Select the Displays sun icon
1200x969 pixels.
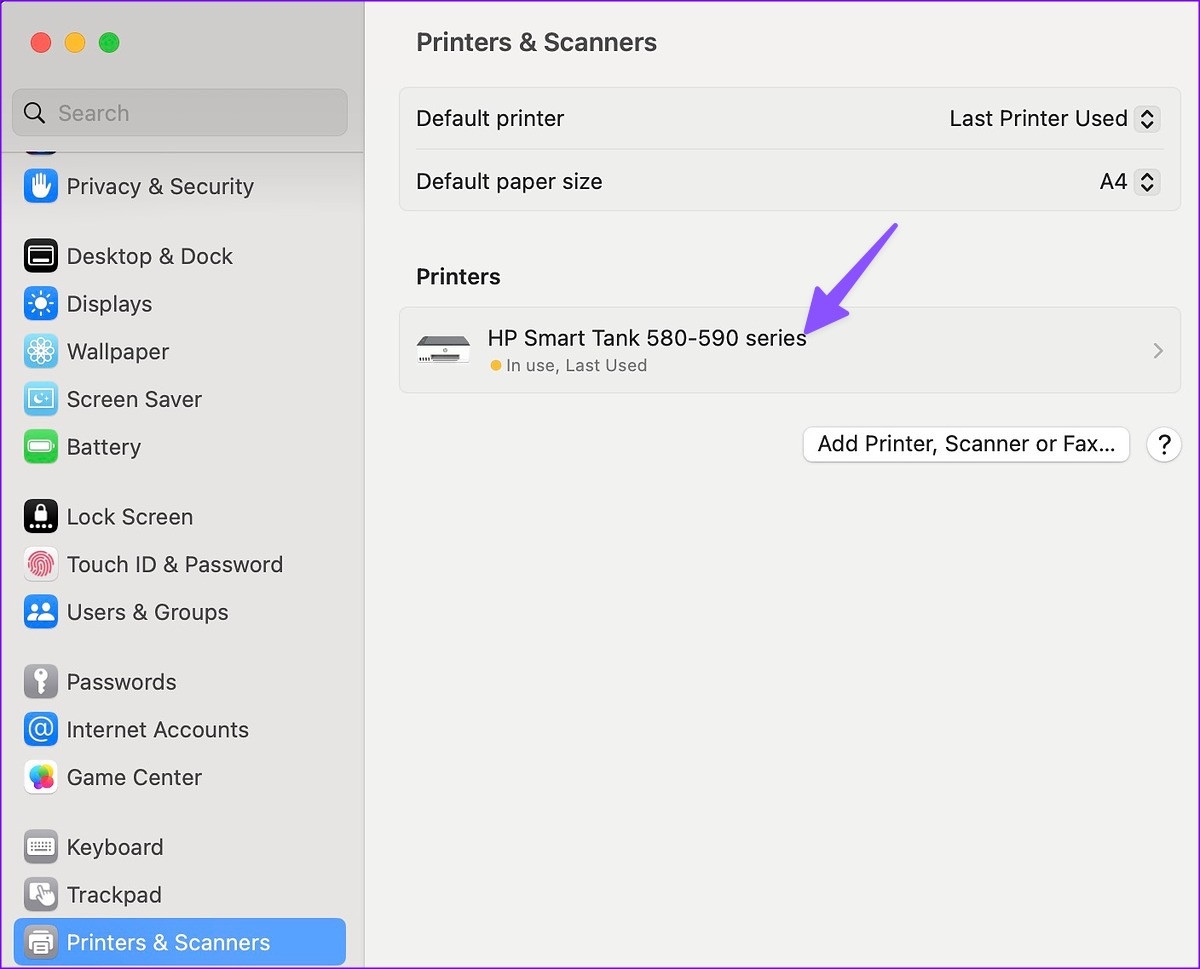(x=41, y=304)
